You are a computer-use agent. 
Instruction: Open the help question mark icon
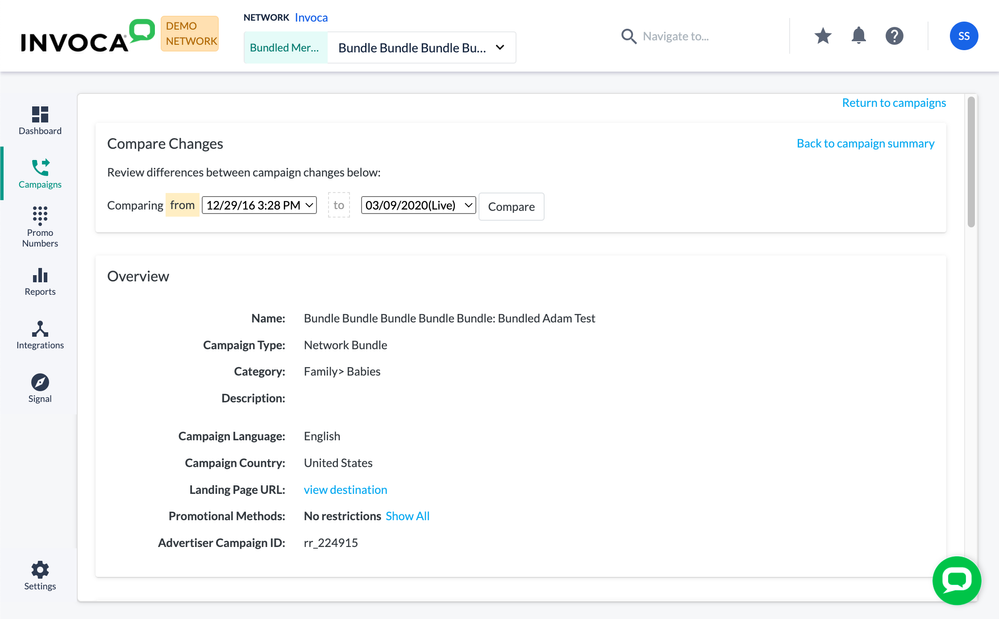tap(895, 36)
